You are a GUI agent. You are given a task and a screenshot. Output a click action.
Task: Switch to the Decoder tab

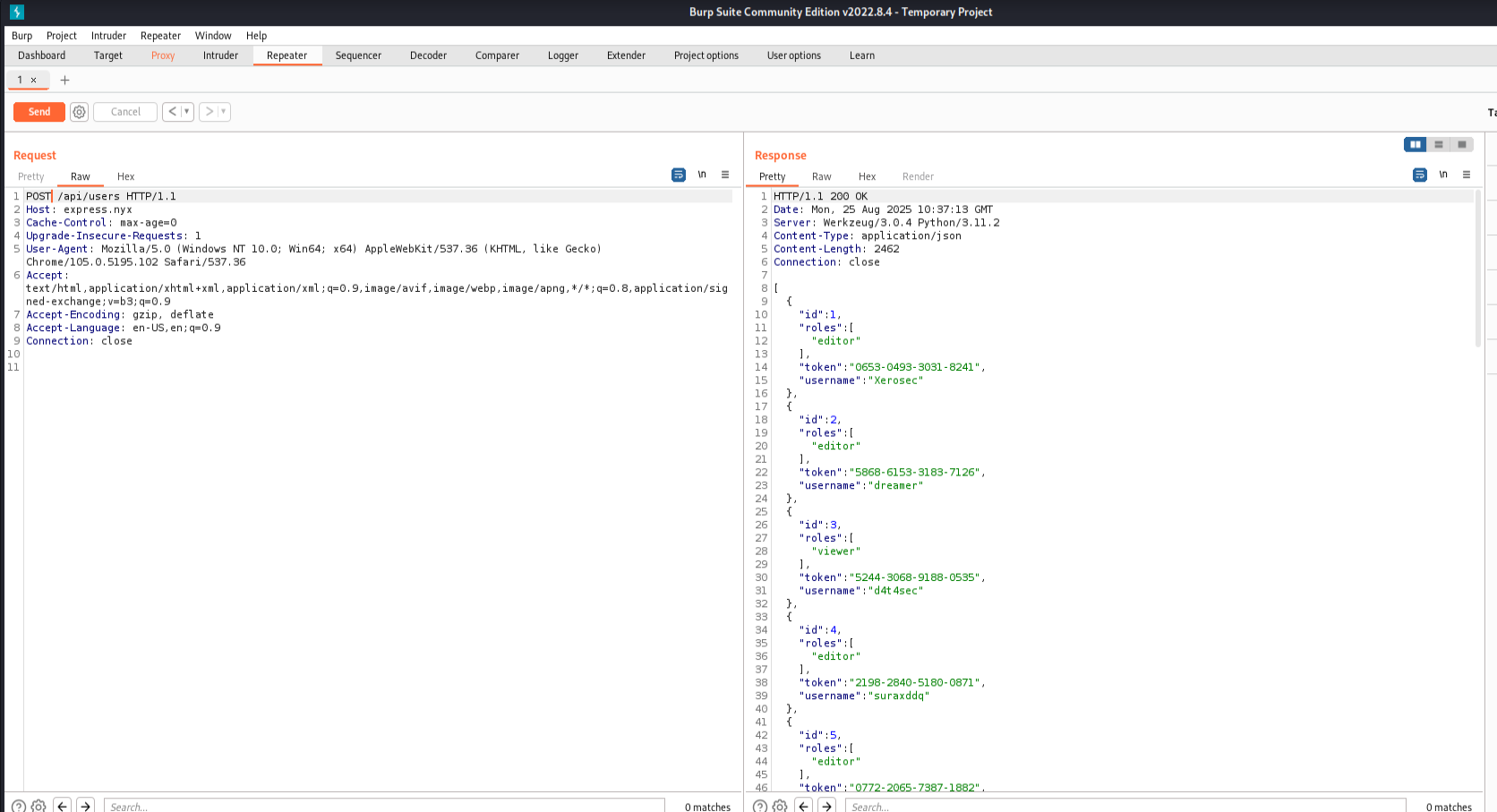(428, 56)
